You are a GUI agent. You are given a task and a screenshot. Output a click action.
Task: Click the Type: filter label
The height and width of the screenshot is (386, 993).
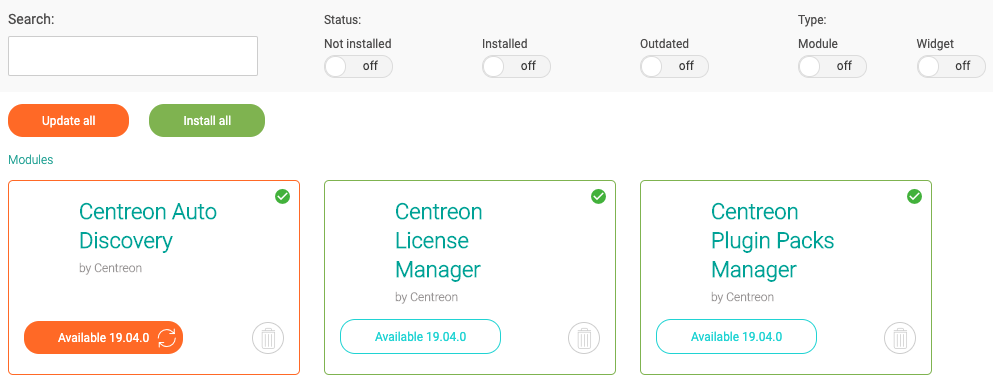(813, 20)
